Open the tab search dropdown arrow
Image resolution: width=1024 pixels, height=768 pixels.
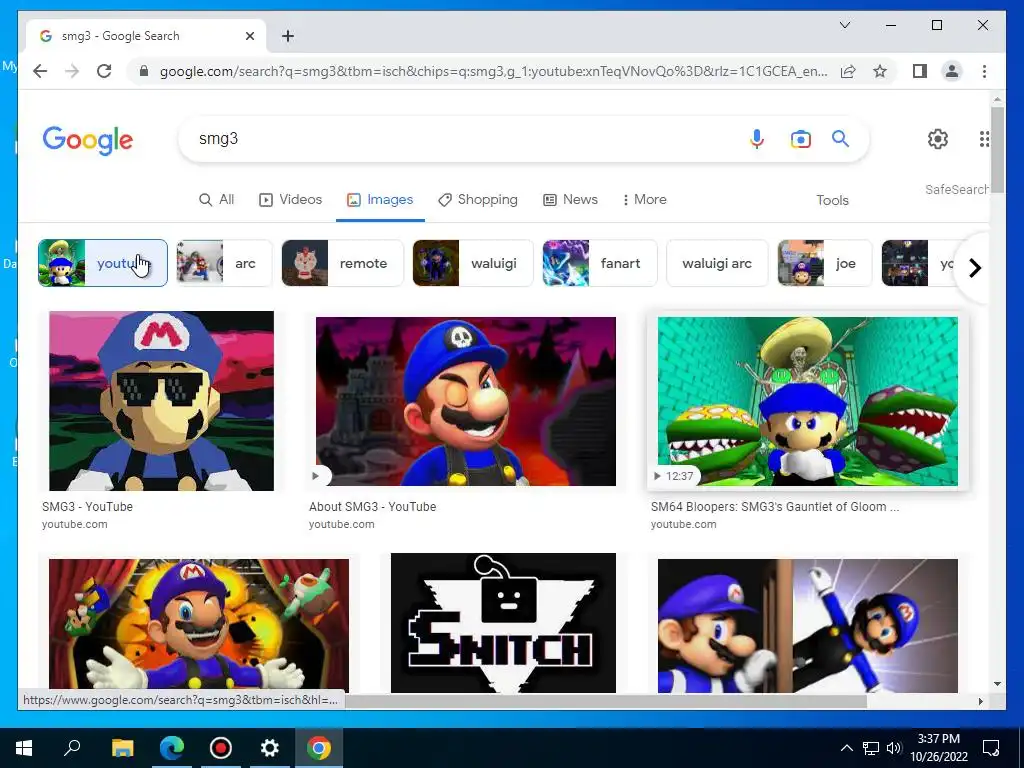click(x=844, y=25)
